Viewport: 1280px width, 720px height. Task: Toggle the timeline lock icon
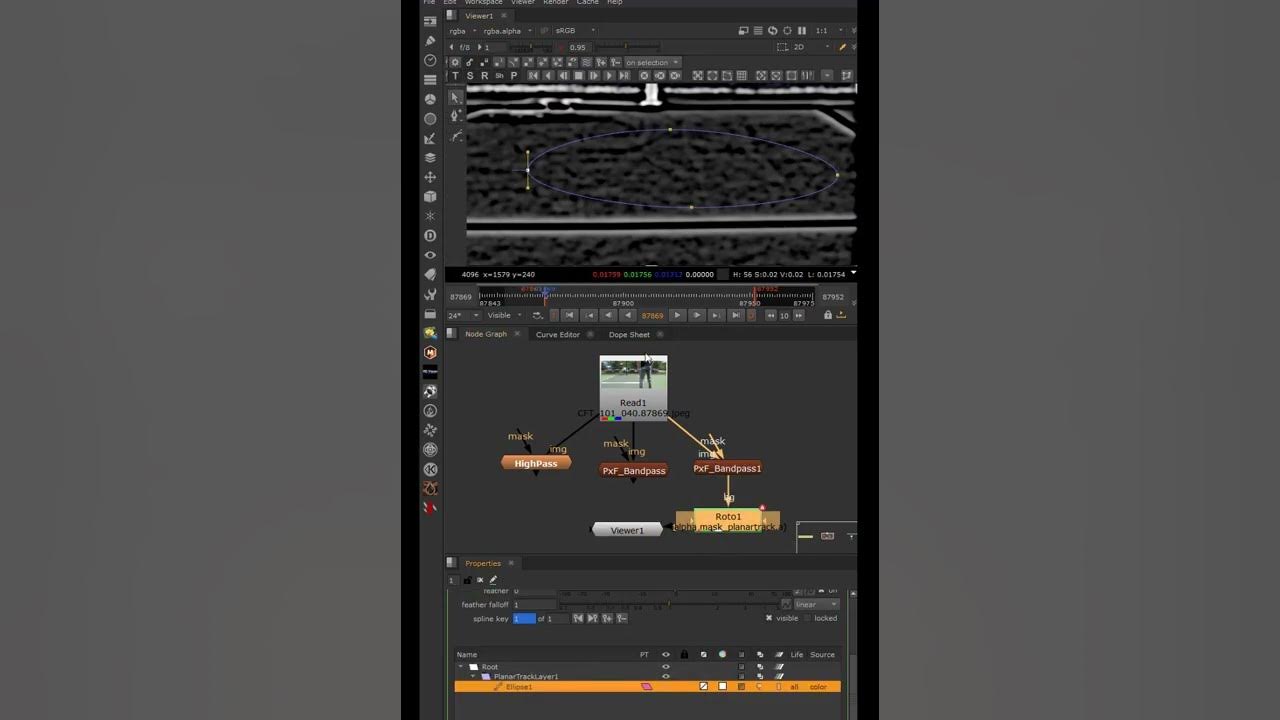click(x=828, y=315)
